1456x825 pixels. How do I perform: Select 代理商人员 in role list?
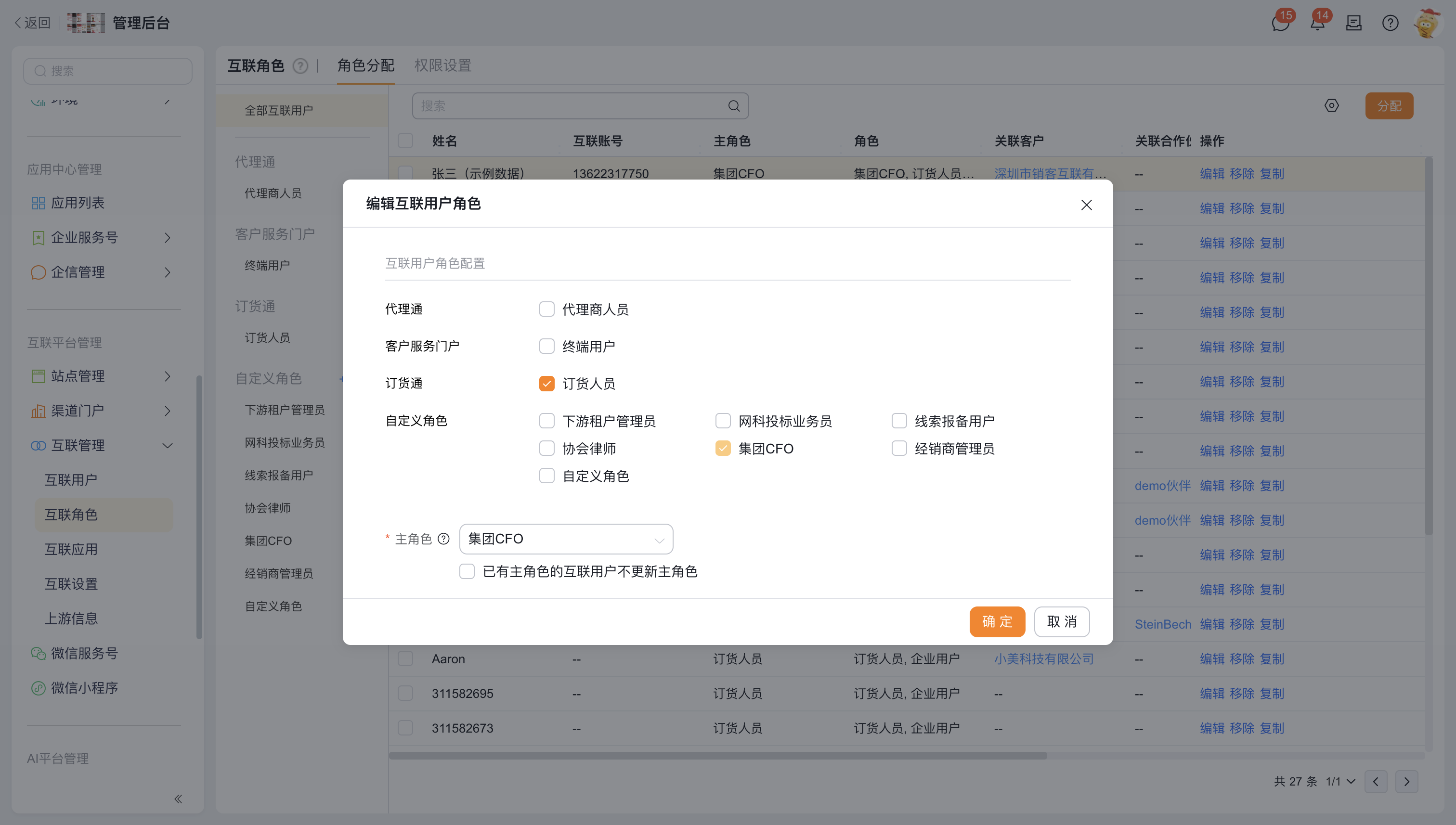[x=273, y=194]
